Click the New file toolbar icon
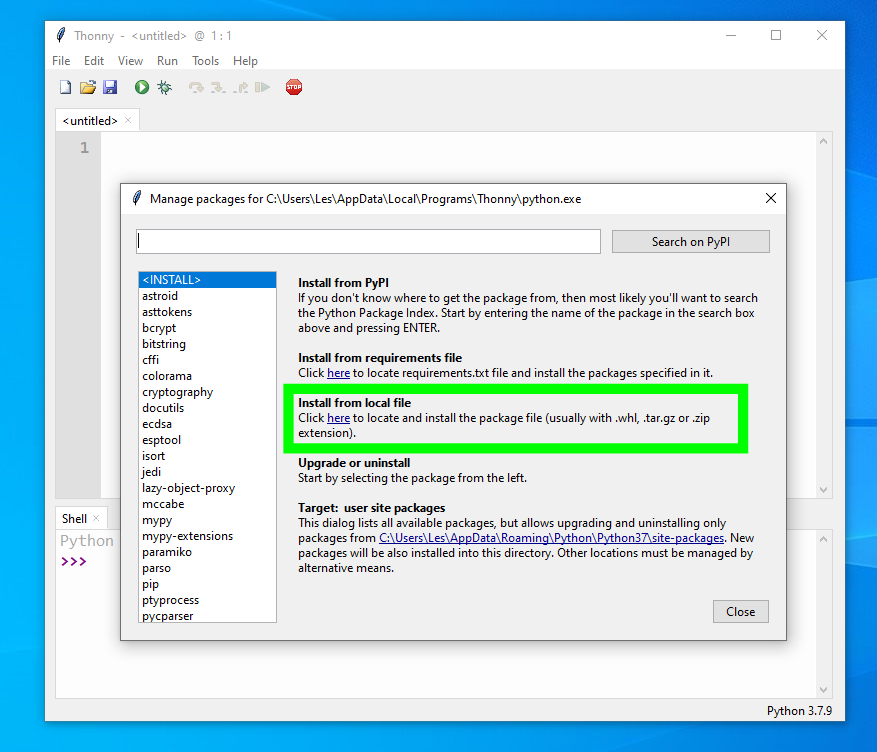 pyautogui.click(x=65, y=87)
